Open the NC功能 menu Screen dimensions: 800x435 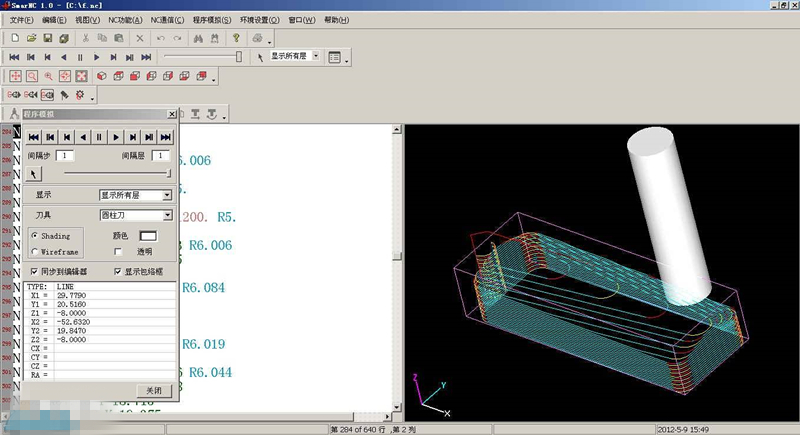tap(124, 20)
